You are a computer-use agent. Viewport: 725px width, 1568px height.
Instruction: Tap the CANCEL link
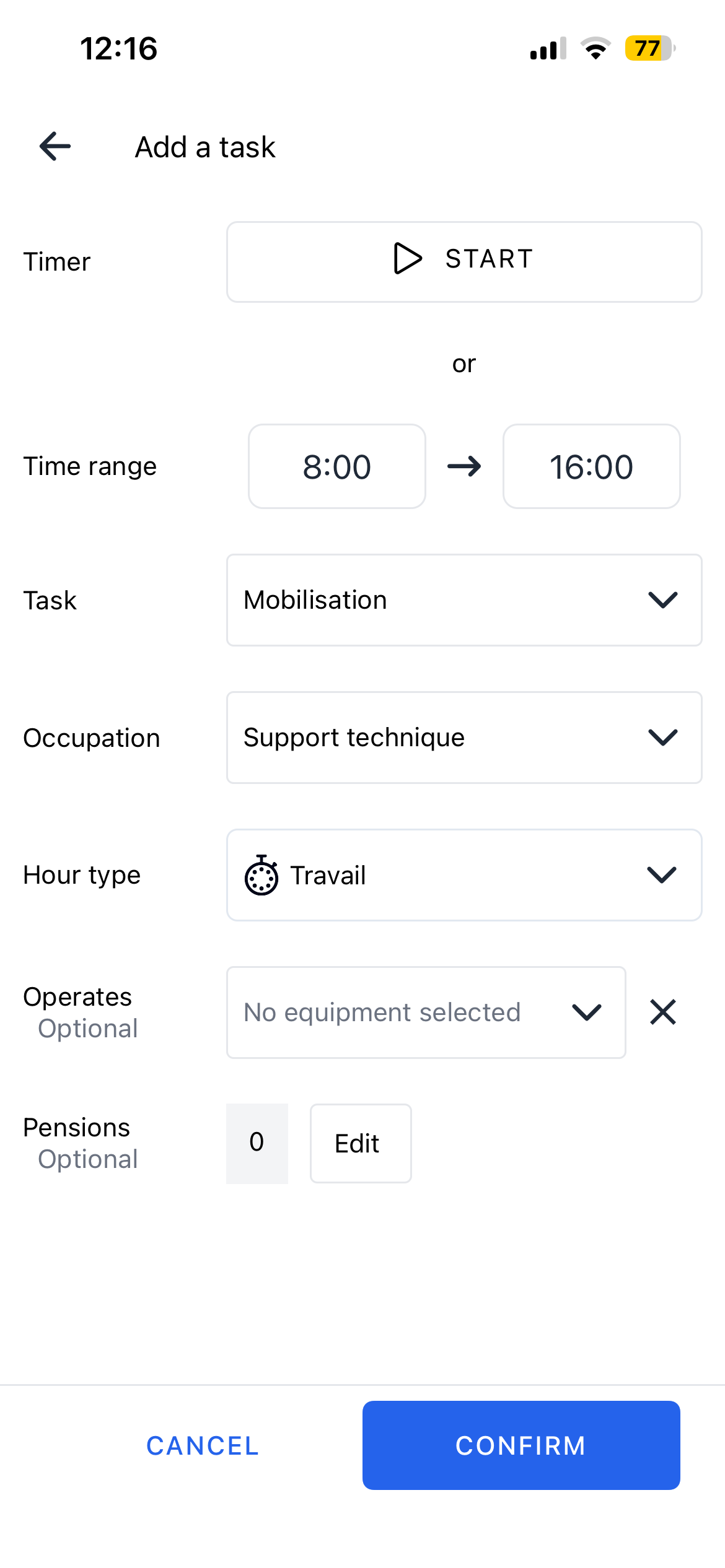(202, 1446)
